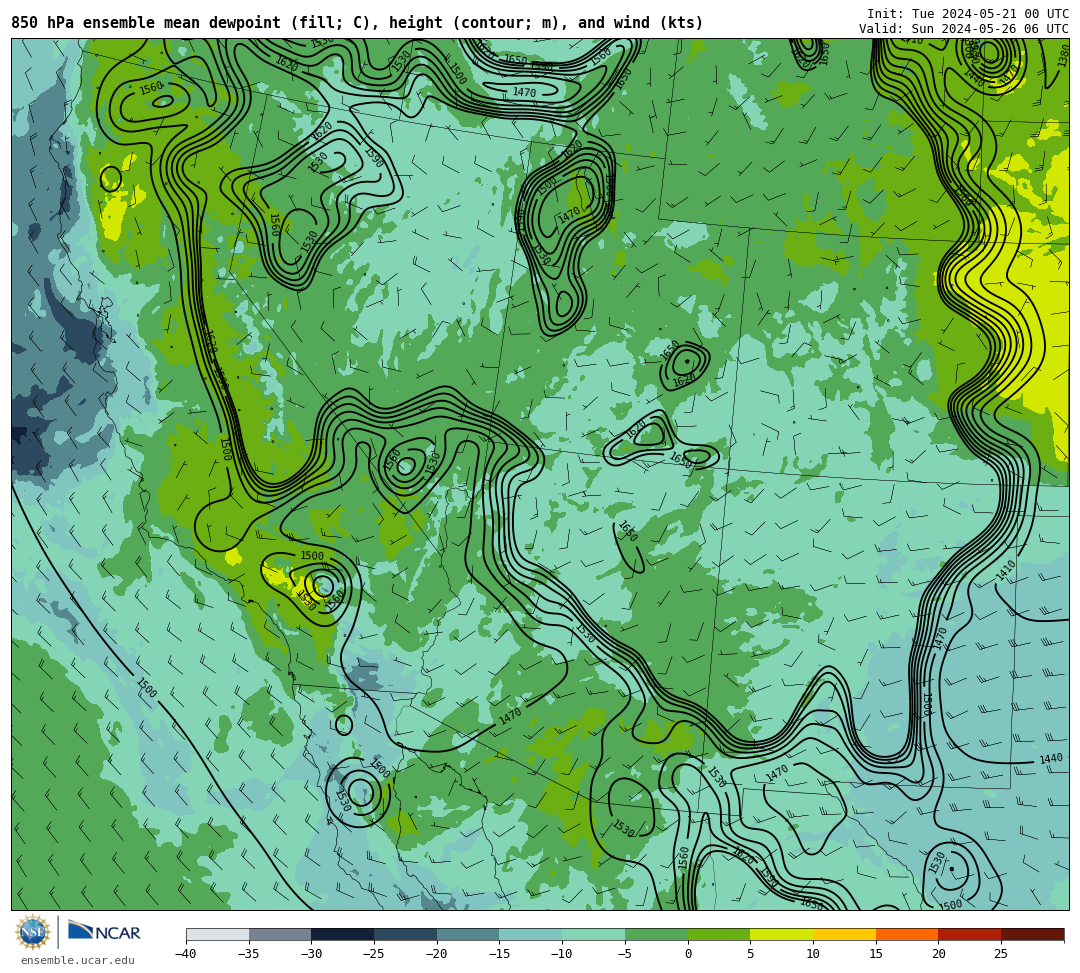Click the 15 colorbar tick label
This screenshot has width=1080, height=973.
coord(875,954)
